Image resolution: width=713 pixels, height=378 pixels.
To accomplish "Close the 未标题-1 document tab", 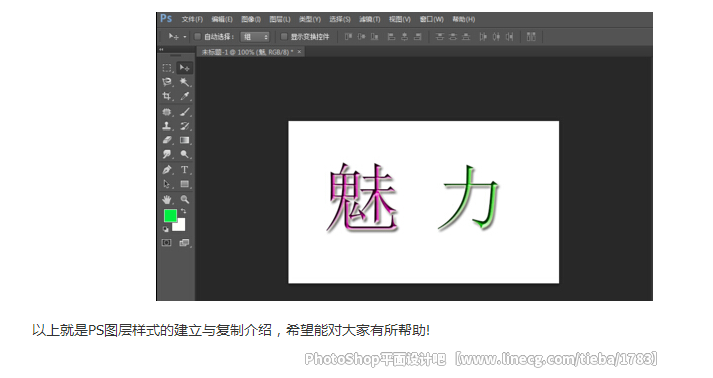I will (299, 52).
